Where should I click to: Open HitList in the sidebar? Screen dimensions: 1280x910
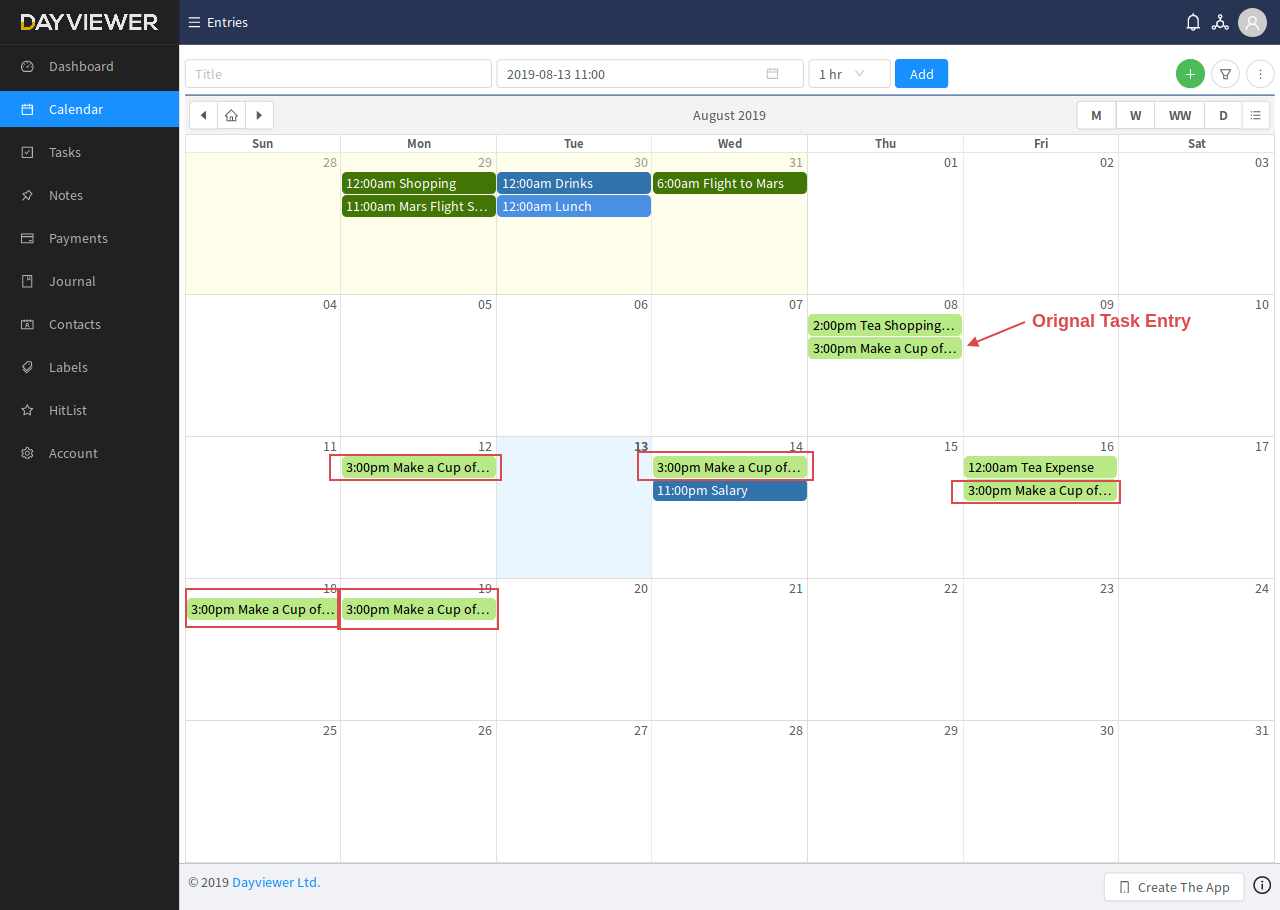[x=89, y=410]
